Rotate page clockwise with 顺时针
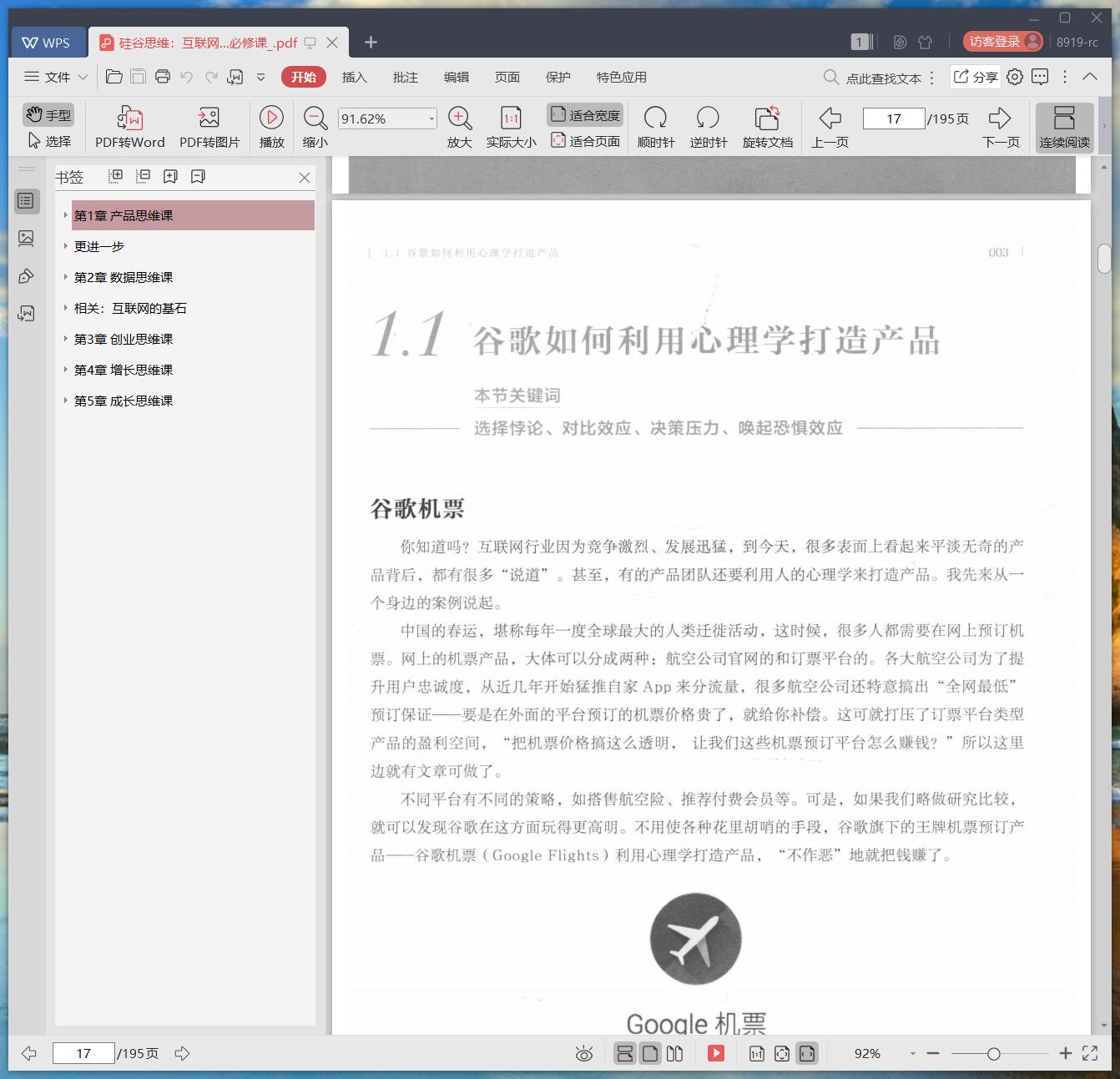The image size is (1120, 1079). 656,127
